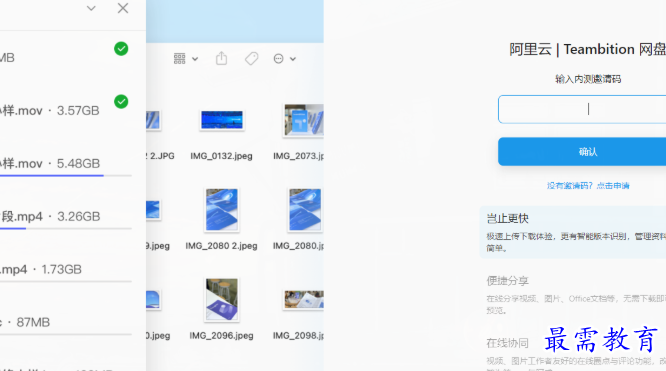
Task: Select the IMG_2080 2.jpeg thumbnail
Action: coord(222,210)
